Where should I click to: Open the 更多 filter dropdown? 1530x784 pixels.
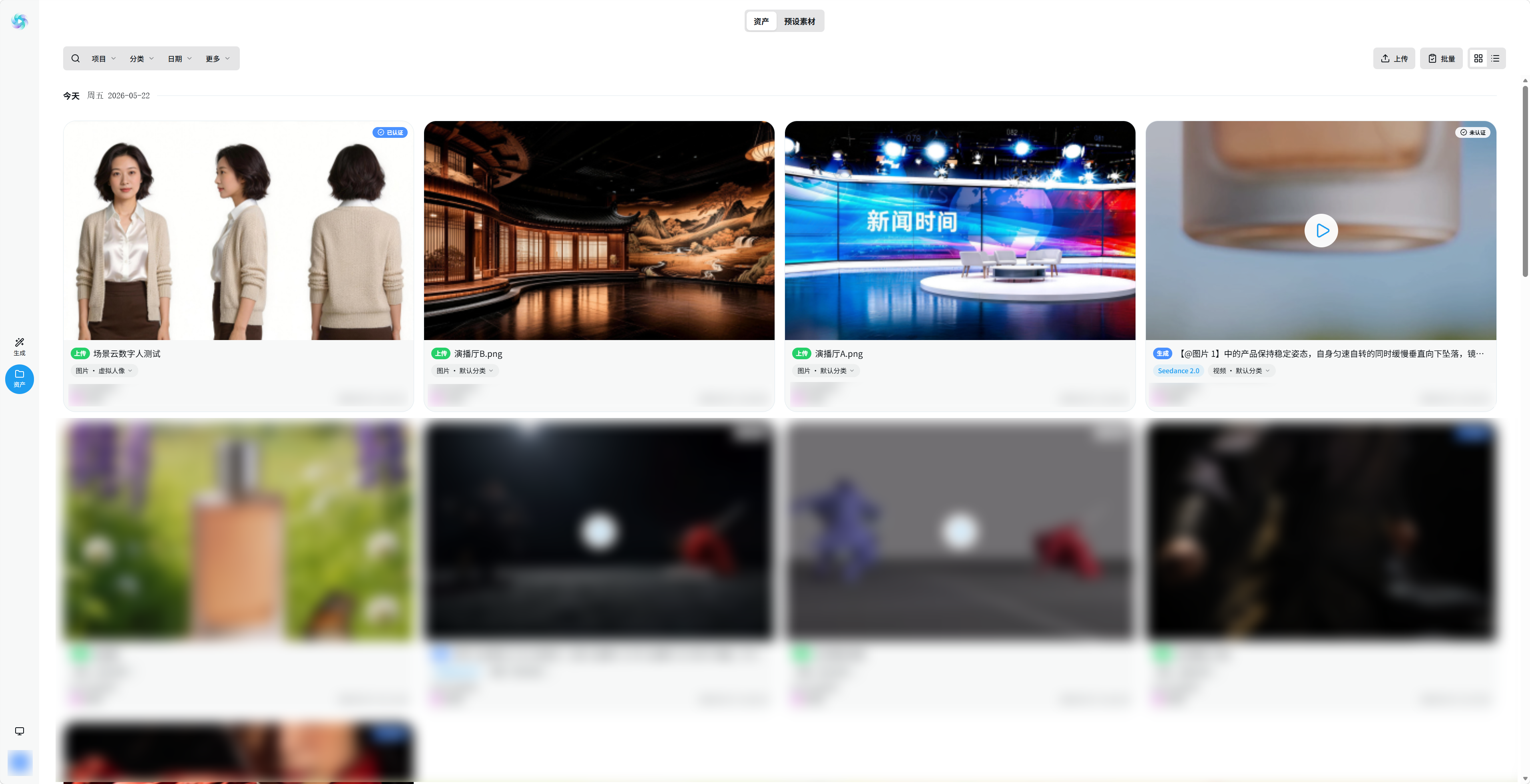pyautogui.click(x=218, y=58)
